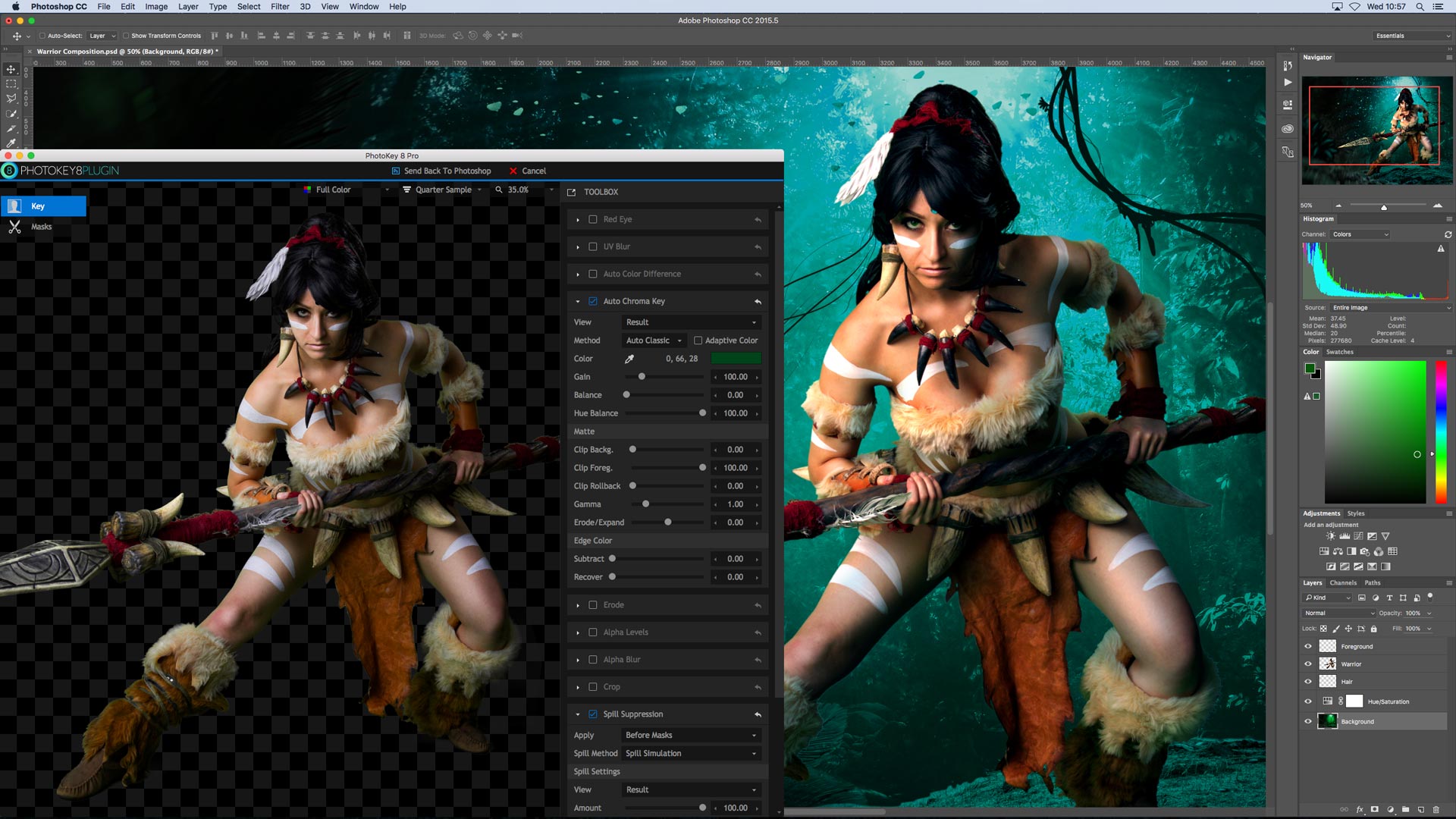
Task: Select the Rectangular Marquee tool
Action: [11, 84]
